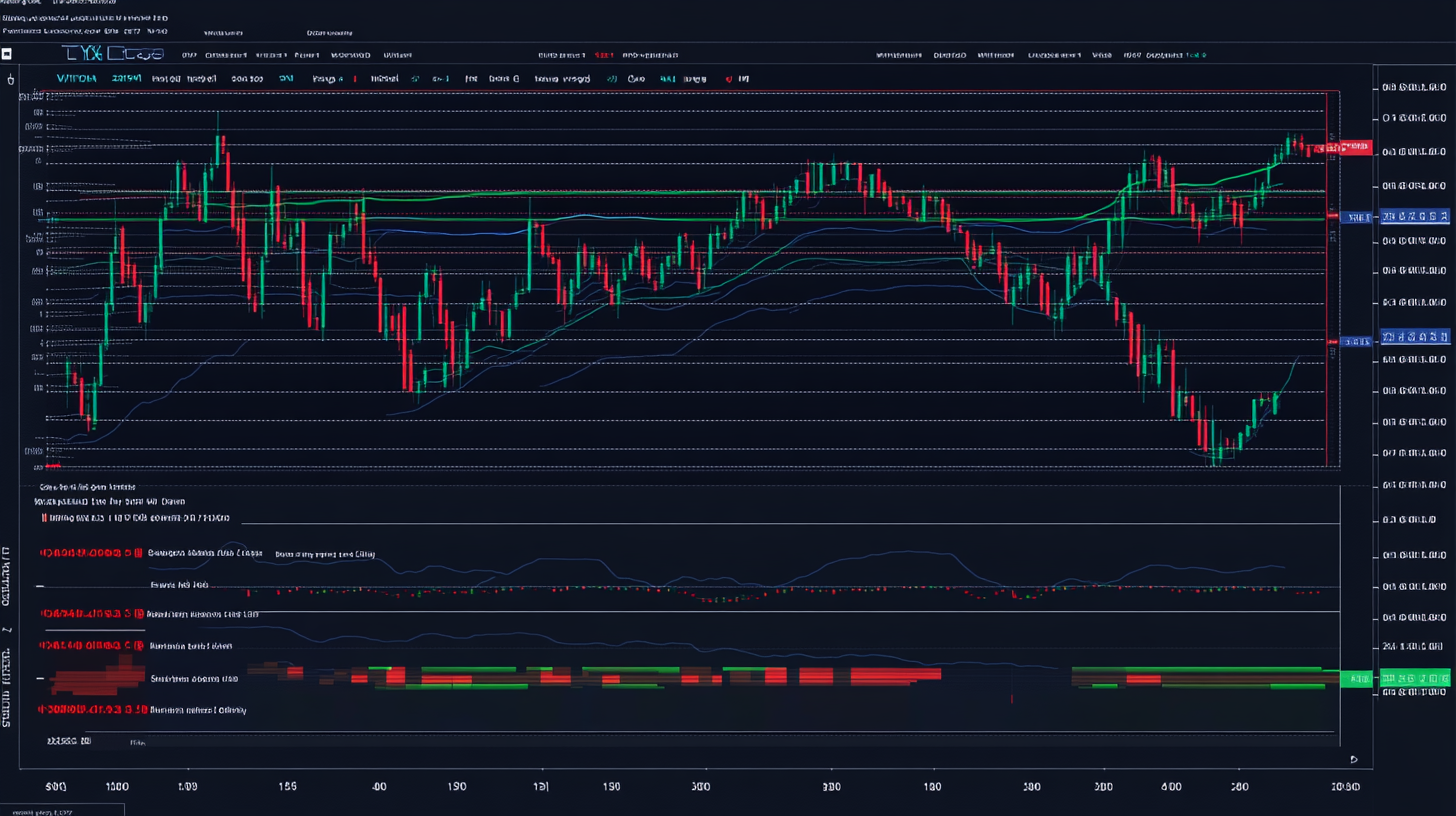Viewport: 1456px width, 816px height.
Task: Select the green price level marker on price scale
Action: tap(1410, 678)
